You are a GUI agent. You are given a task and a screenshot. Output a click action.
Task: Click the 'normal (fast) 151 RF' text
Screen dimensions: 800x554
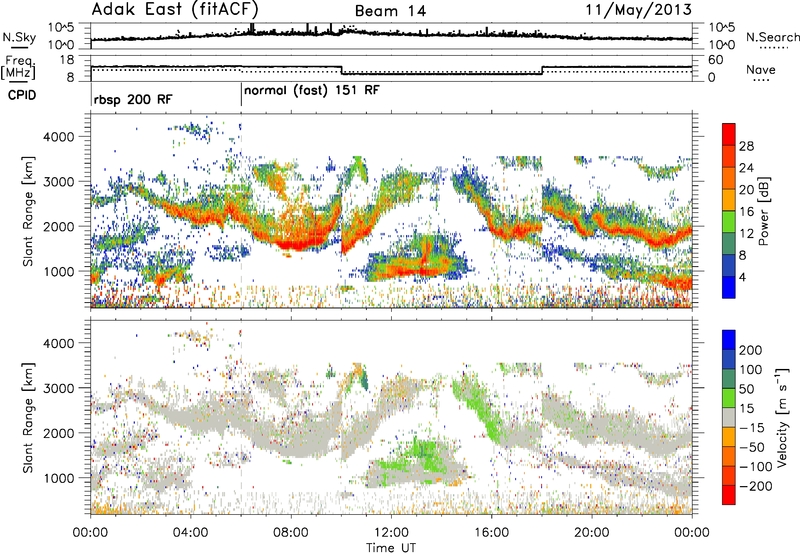coord(312,91)
